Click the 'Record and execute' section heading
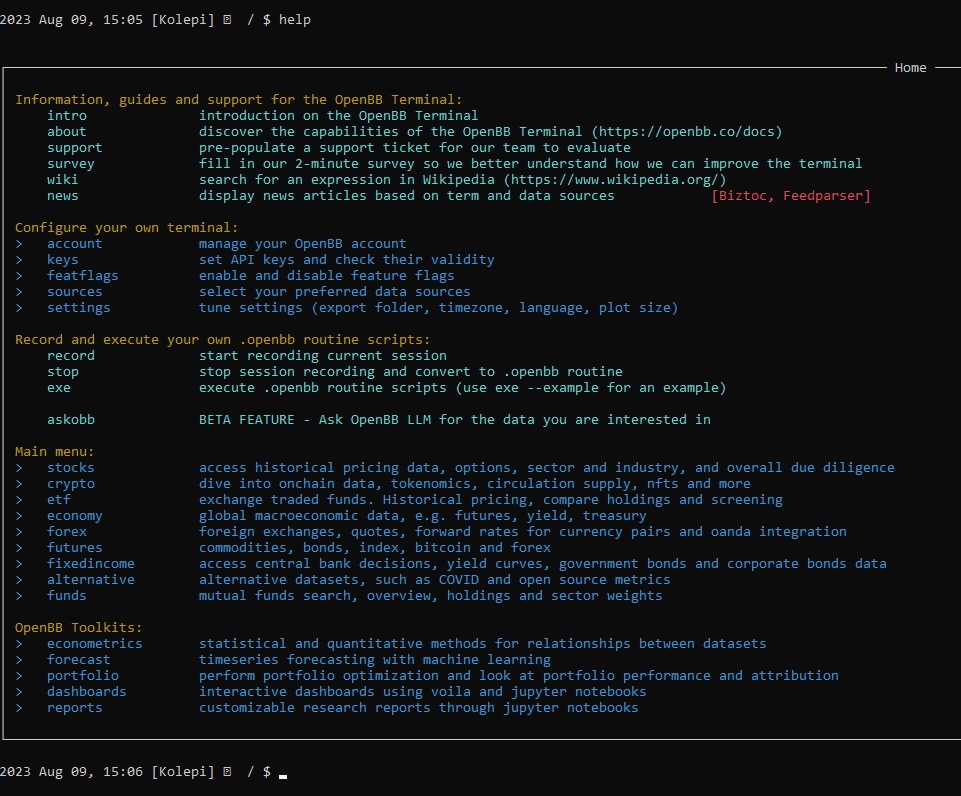This screenshot has width=961, height=796. [222, 339]
